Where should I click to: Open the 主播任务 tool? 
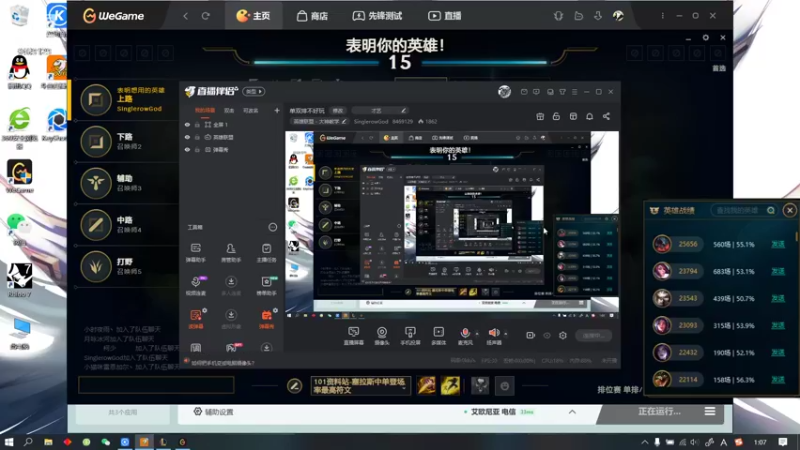click(266, 253)
